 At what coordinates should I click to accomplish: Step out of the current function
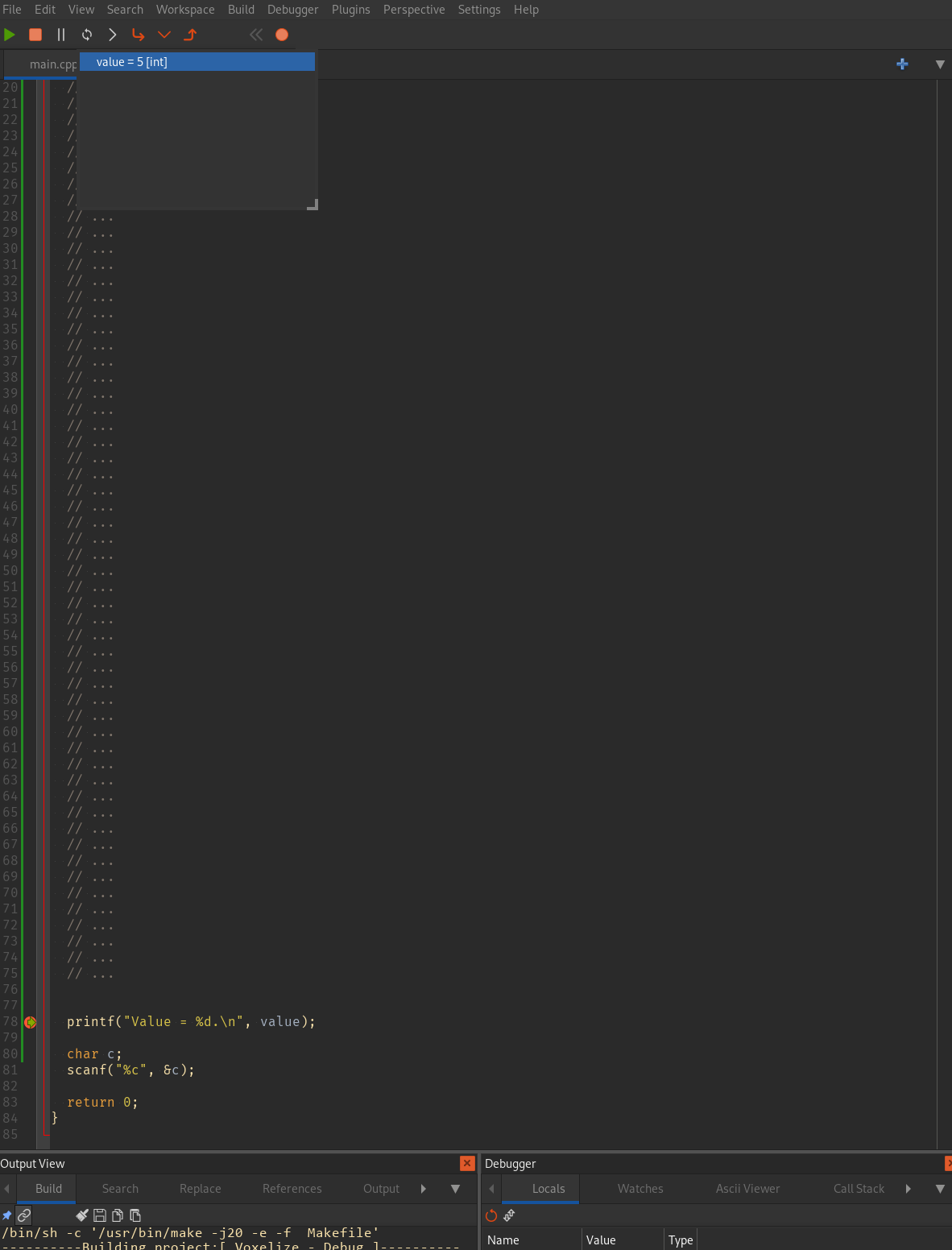click(x=190, y=35)
